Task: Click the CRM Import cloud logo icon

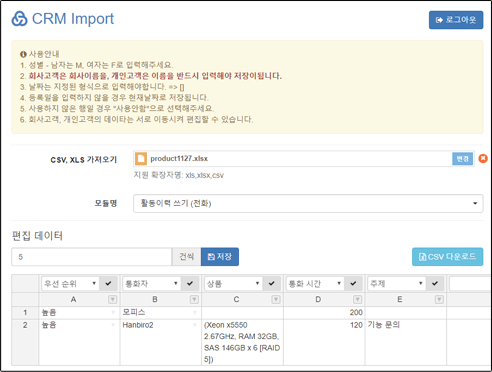Action: [x=19, y=19]
